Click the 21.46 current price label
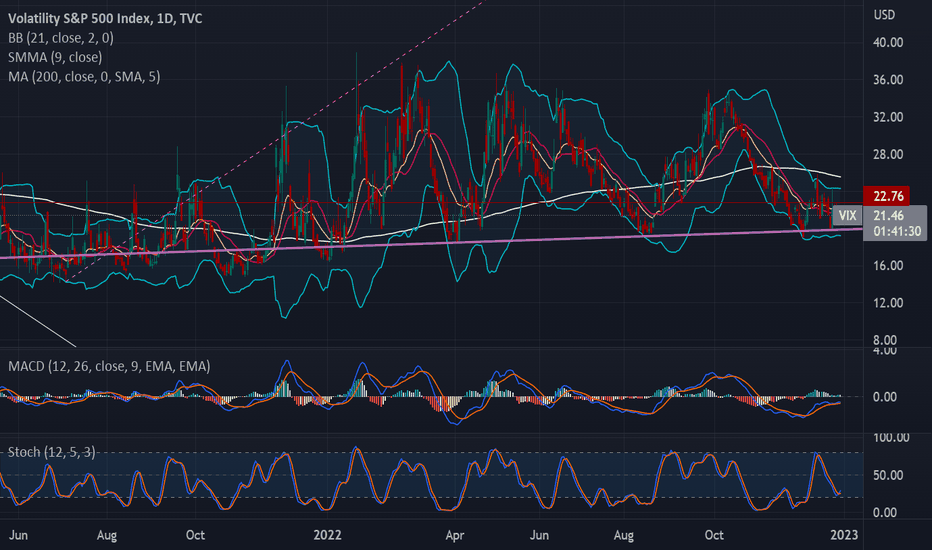 pyautogui.click(x=889, y=216)
